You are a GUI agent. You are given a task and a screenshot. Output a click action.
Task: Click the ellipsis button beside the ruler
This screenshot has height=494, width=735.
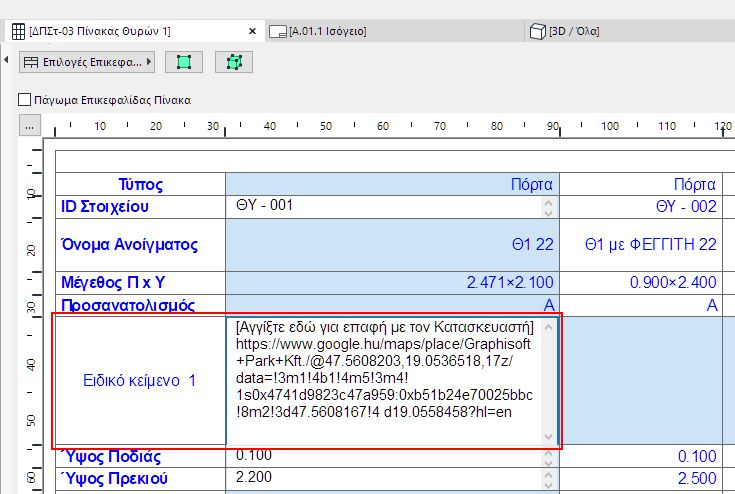tap(30, 126)
